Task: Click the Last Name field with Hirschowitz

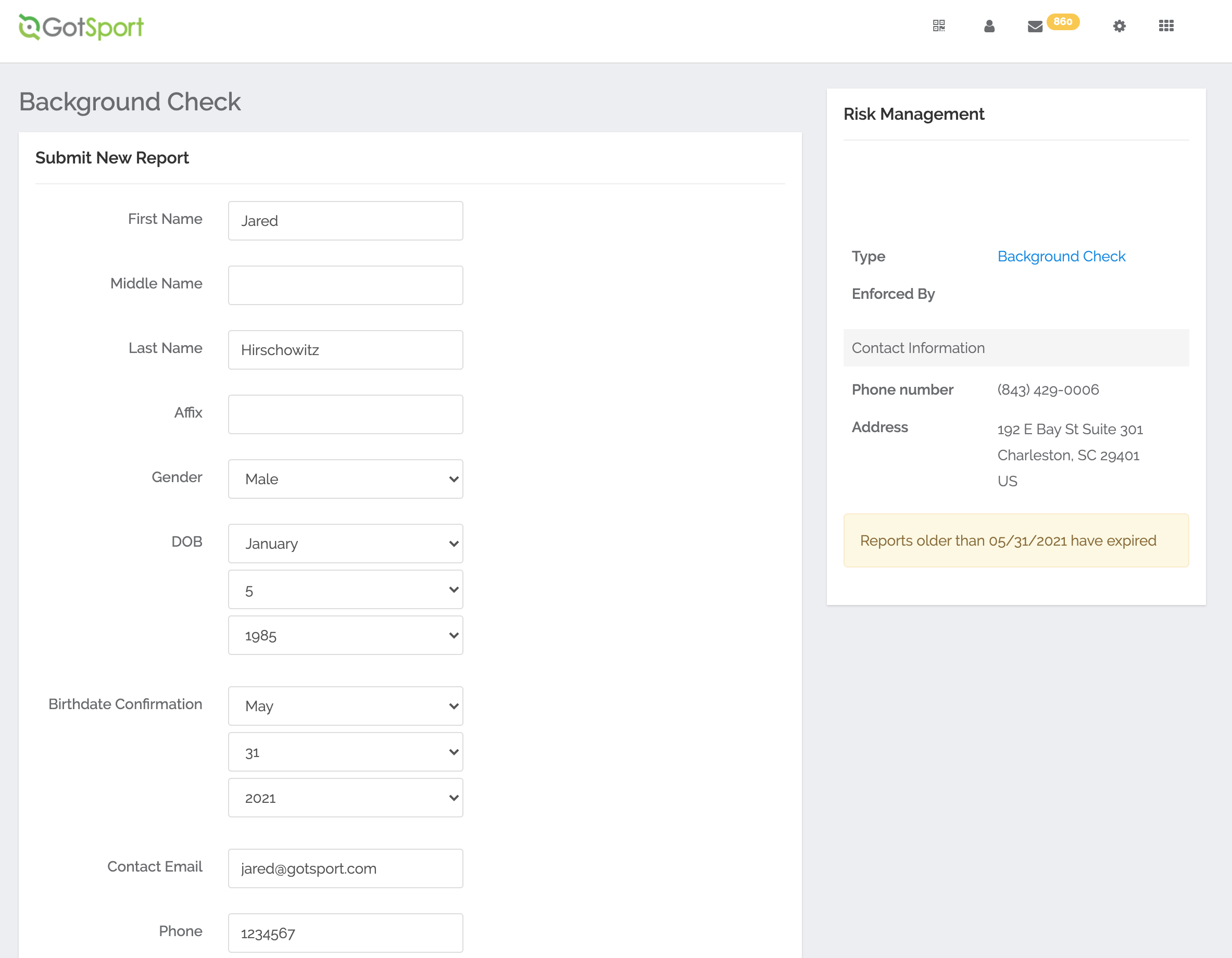Action: click(345, 350)
